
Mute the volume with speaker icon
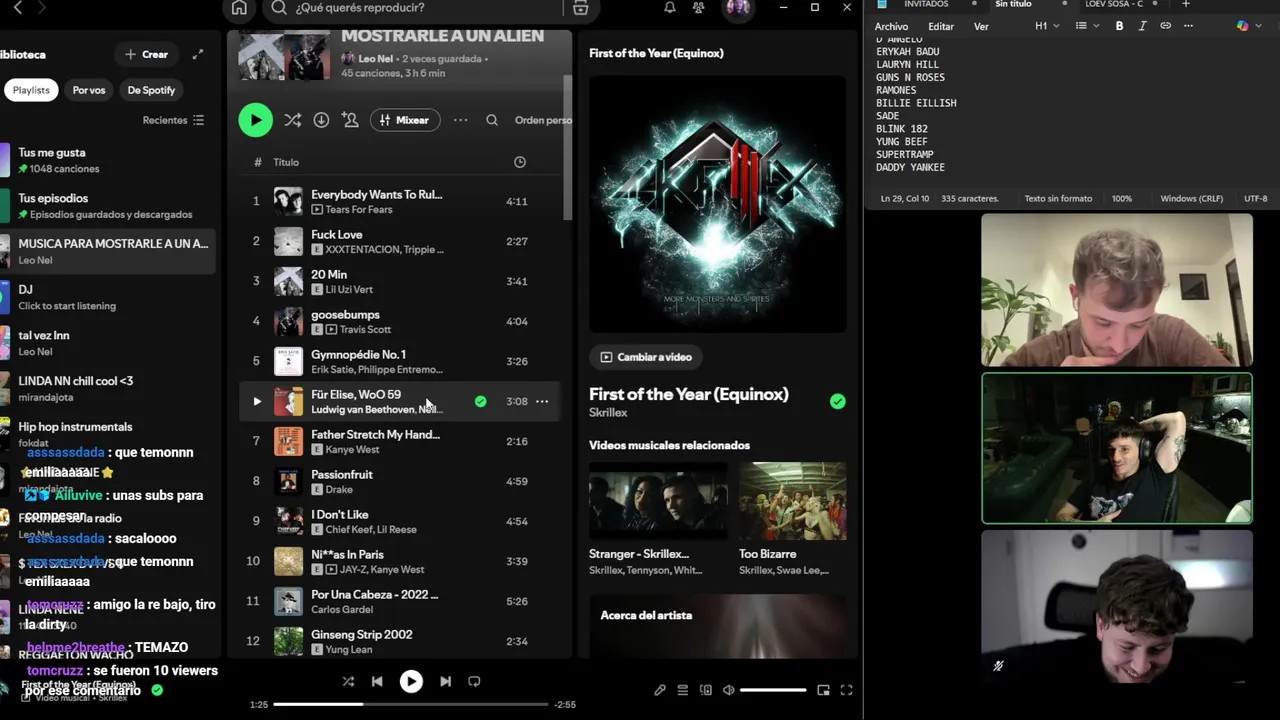pyautogui.click(x=729, y=690)
